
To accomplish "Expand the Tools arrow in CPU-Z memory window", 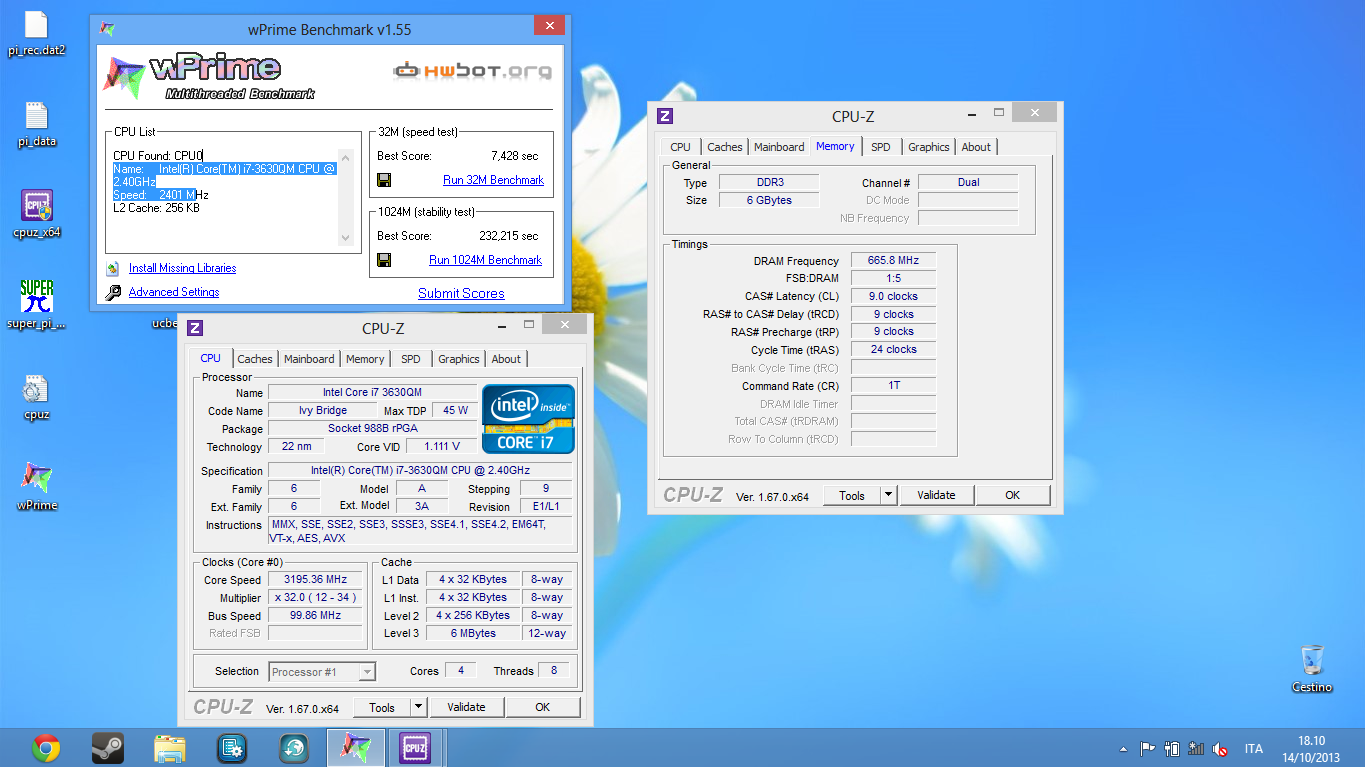I will [888, 495].
